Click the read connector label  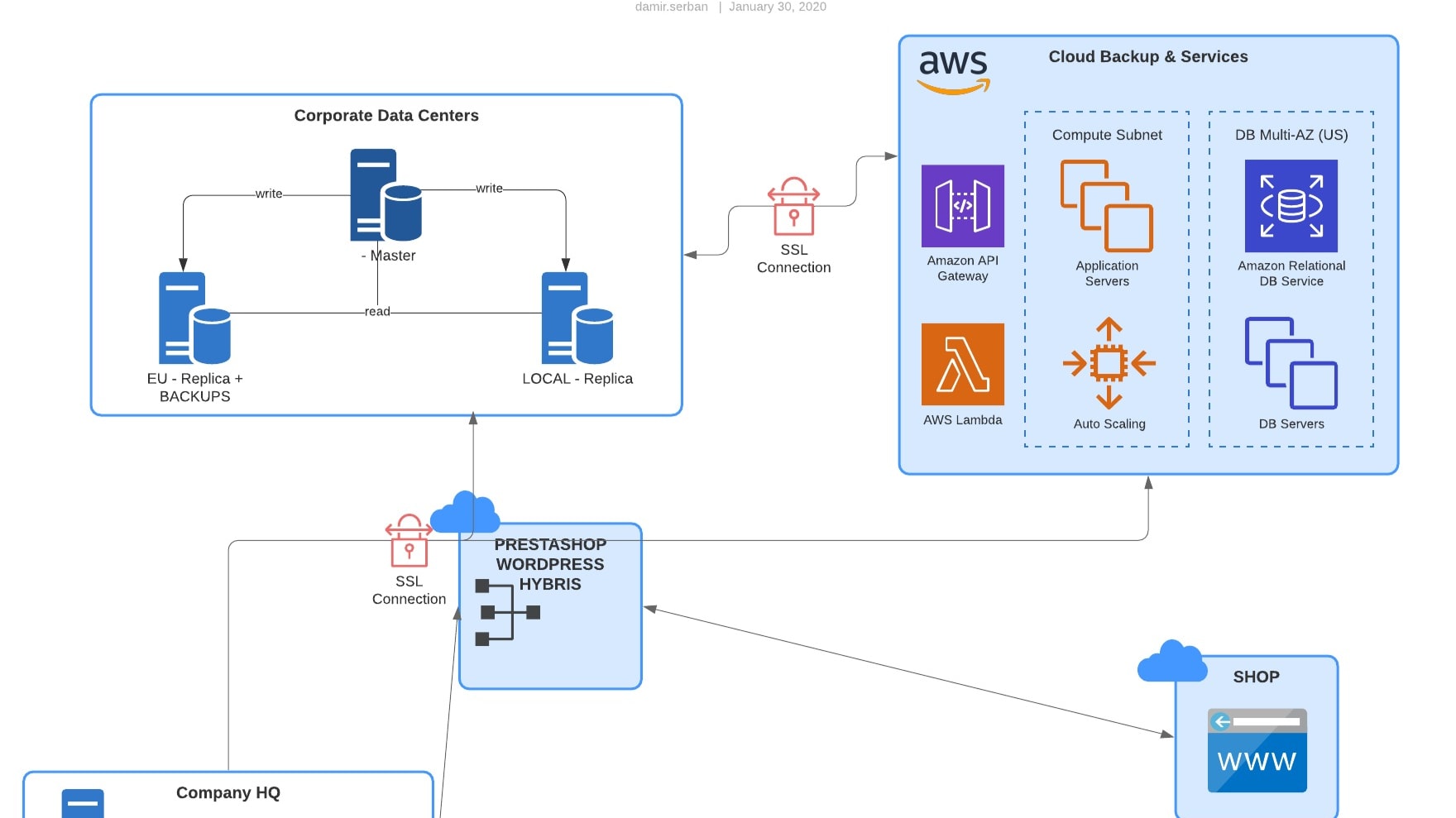[x=377, y=312]
